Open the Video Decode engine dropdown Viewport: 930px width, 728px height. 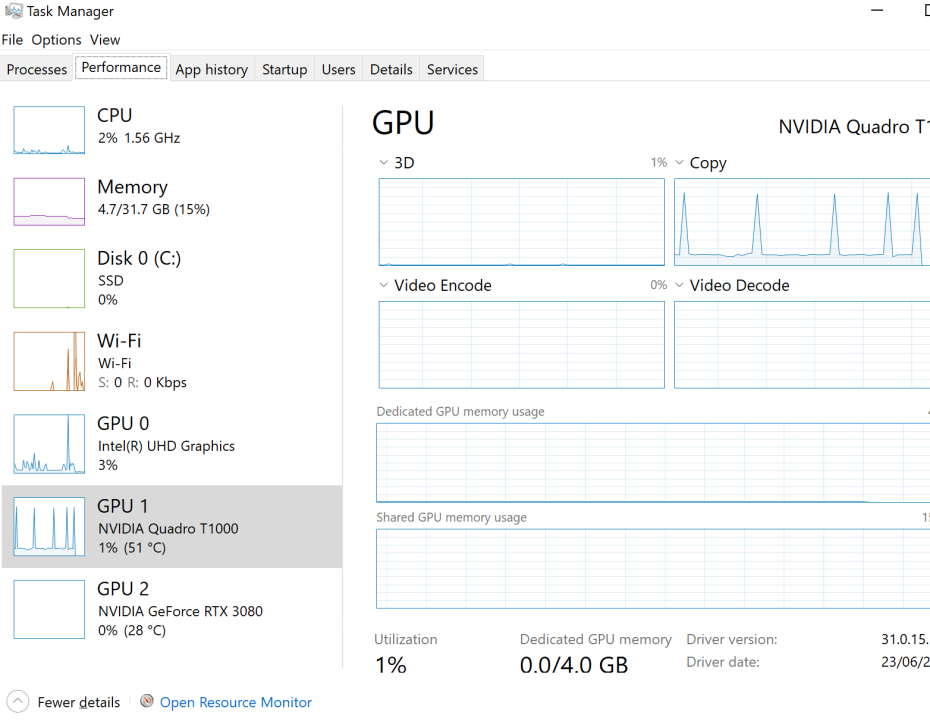point(680,285)
